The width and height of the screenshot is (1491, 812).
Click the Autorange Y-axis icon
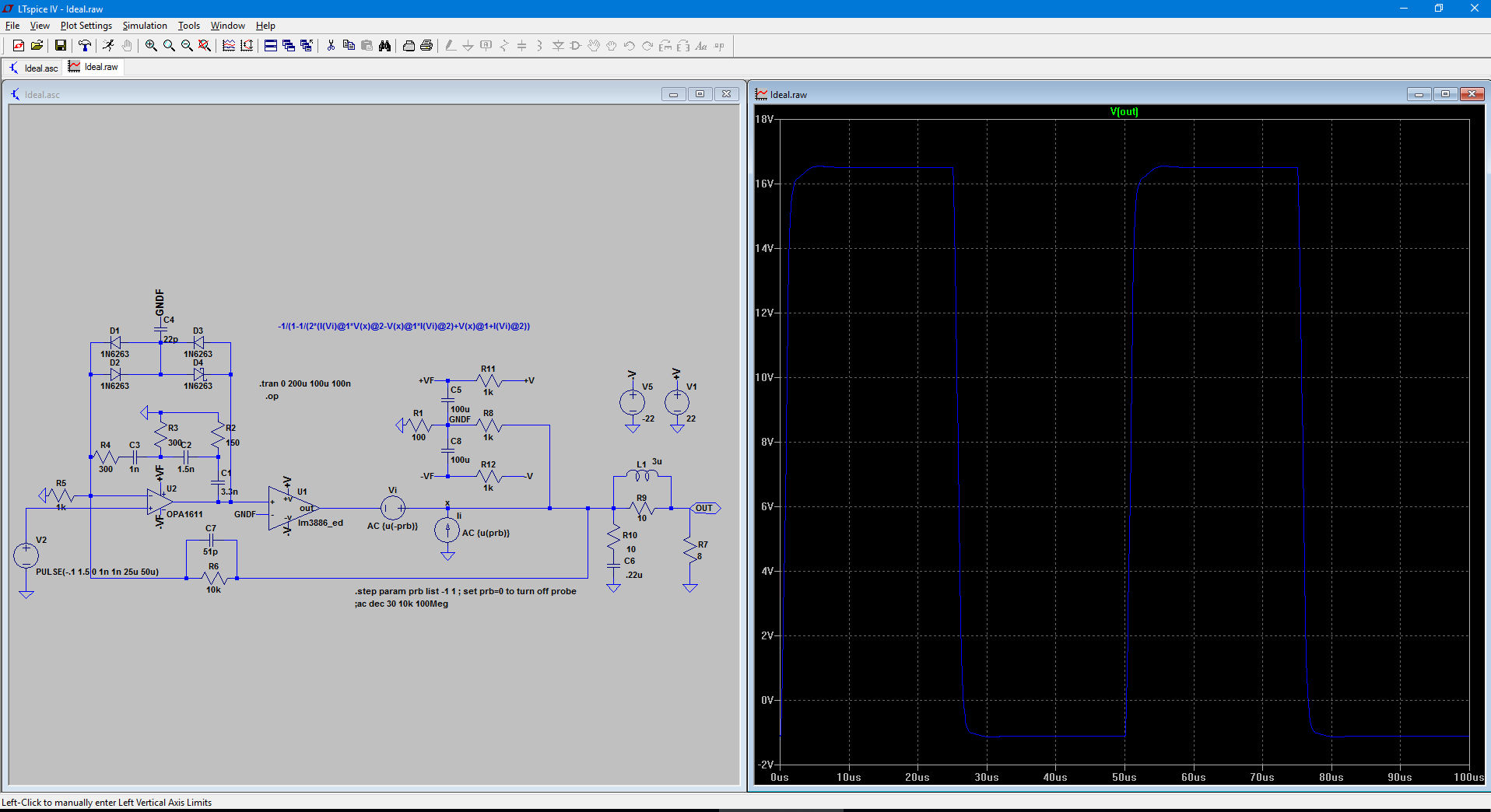coord(247,46)
